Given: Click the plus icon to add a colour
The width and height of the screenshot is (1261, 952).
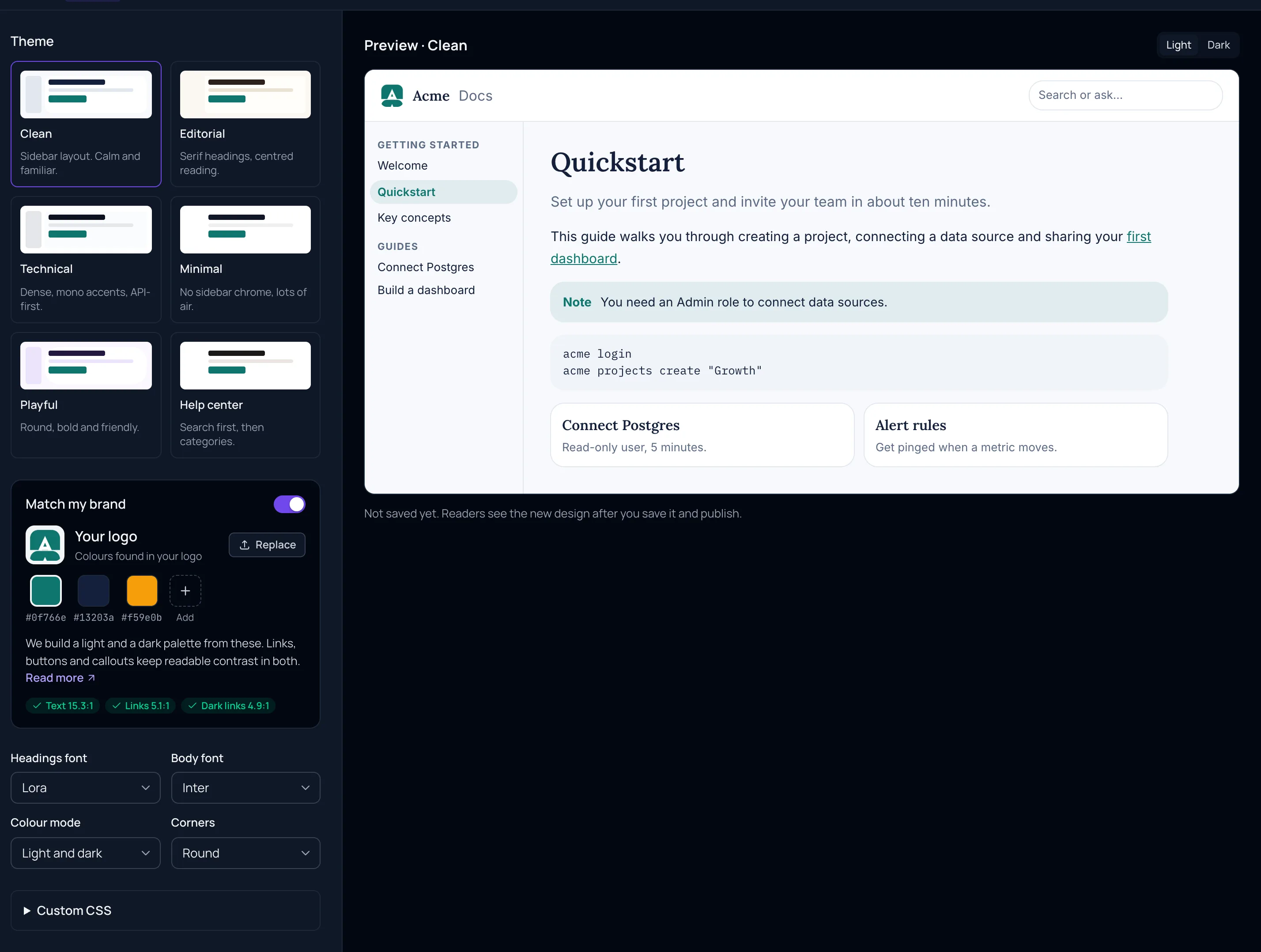Looking at the screenshot, I should [185, 590].
